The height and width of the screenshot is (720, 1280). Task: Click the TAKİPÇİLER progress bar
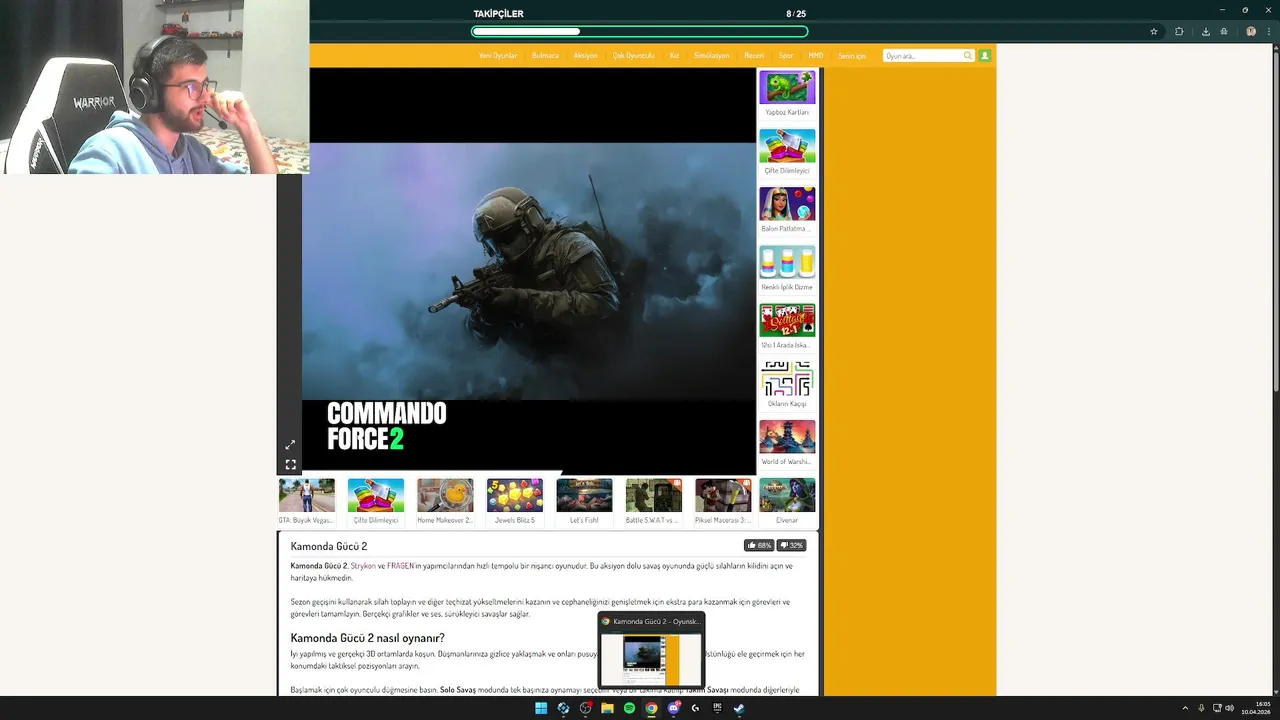[640, 31]
